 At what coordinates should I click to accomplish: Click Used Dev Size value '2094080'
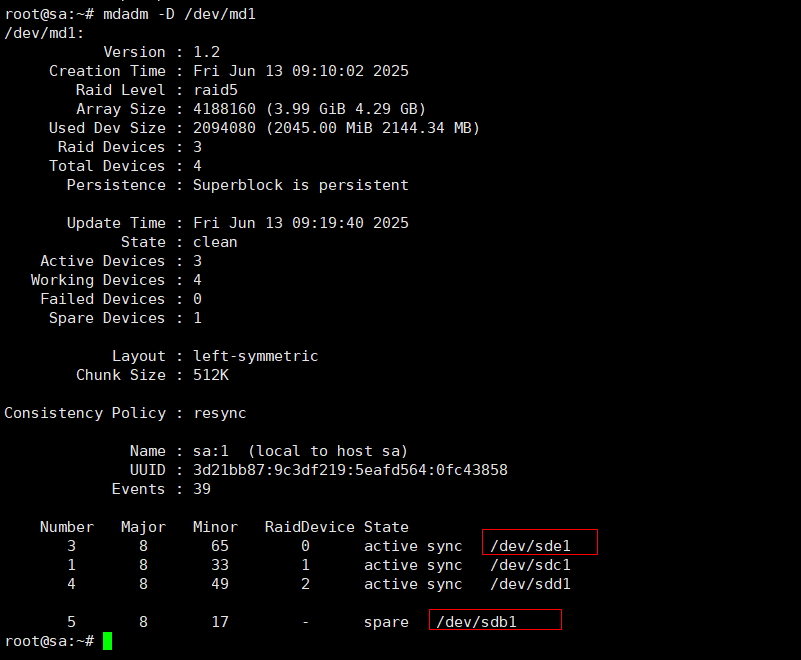point(224,128)
